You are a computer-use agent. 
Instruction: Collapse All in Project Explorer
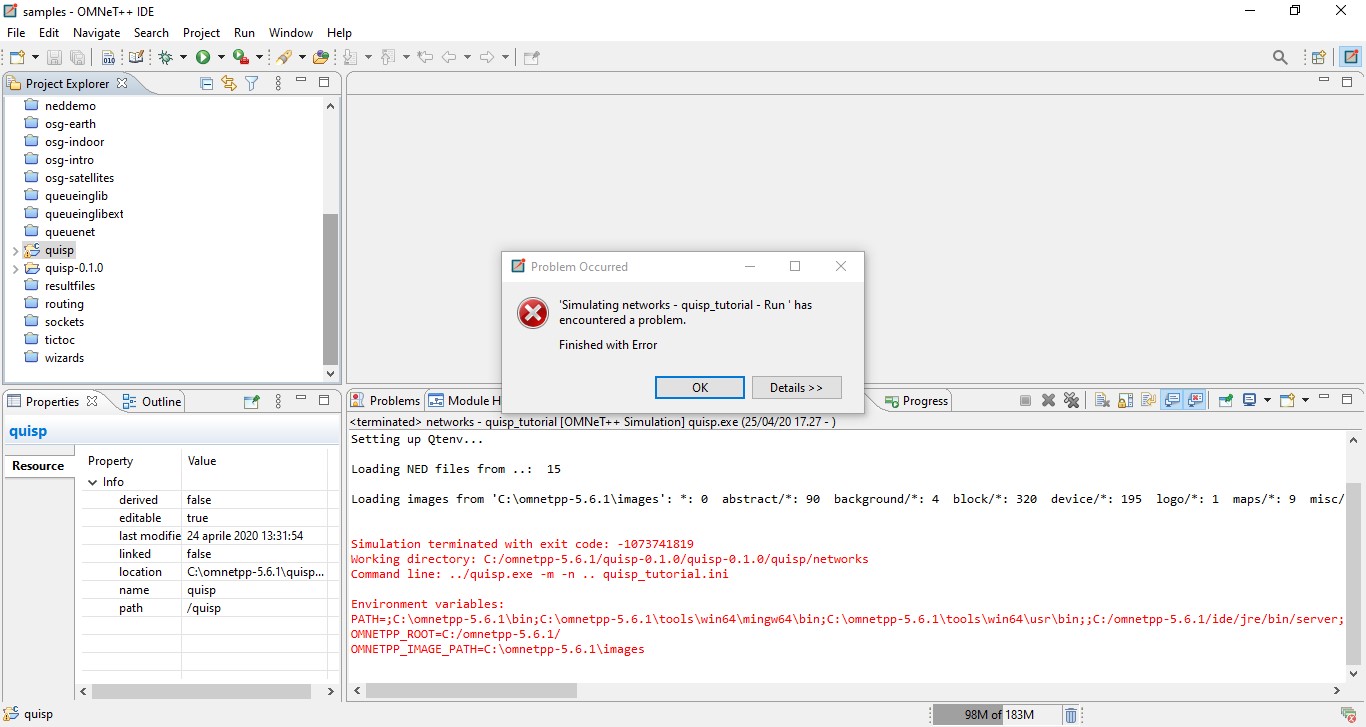pos(206,83)
